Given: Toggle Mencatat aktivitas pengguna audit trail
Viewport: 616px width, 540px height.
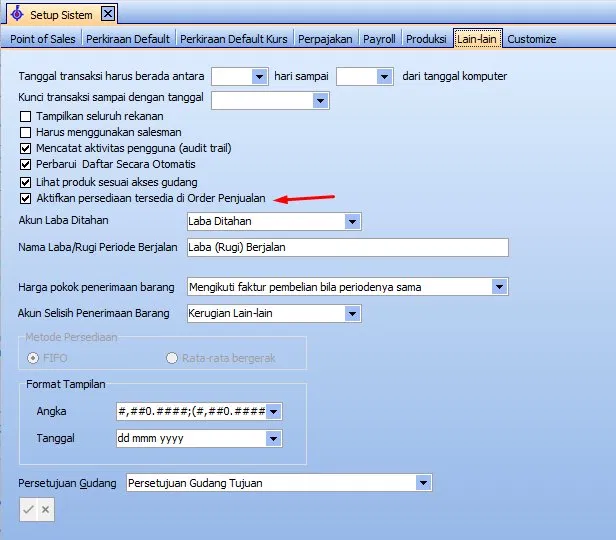Looking at the screenshot, I should point(26,148).
